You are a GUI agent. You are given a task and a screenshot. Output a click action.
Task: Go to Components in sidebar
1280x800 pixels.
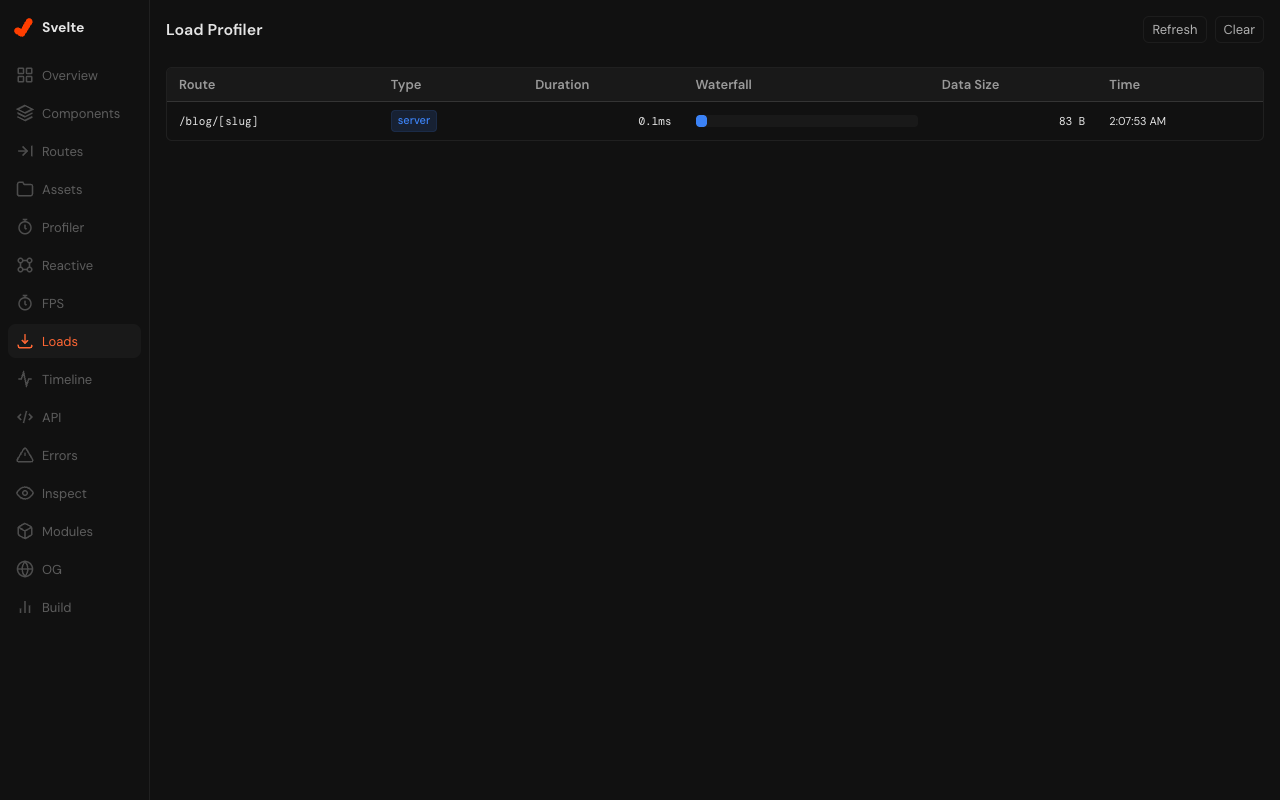click(x=74, y=113)
